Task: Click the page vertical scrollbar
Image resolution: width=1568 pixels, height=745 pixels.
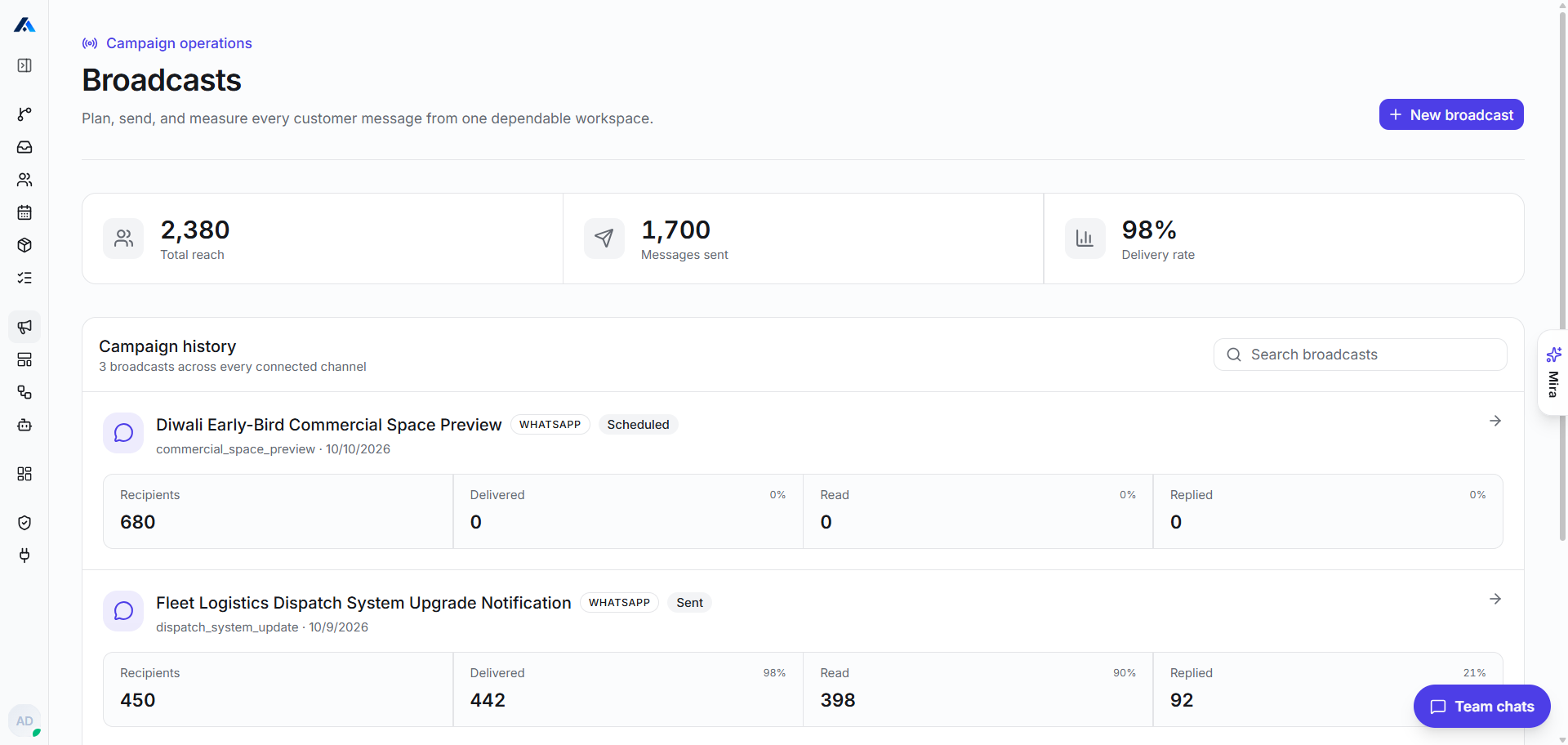Action: coord(1562,278)
